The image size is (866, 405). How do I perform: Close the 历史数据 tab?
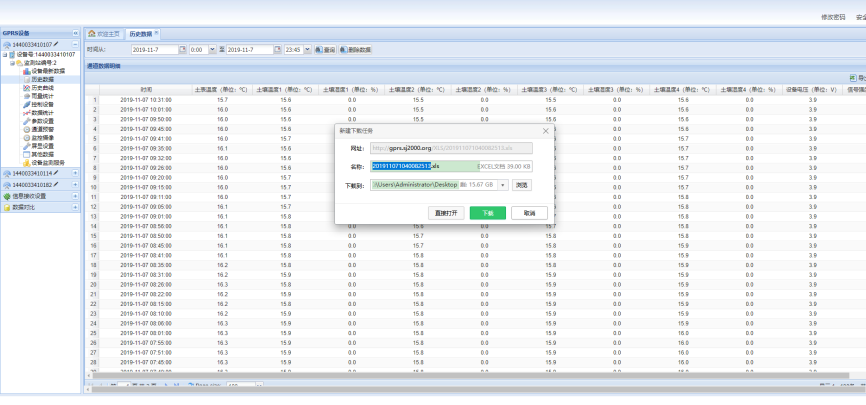point(156,33)
